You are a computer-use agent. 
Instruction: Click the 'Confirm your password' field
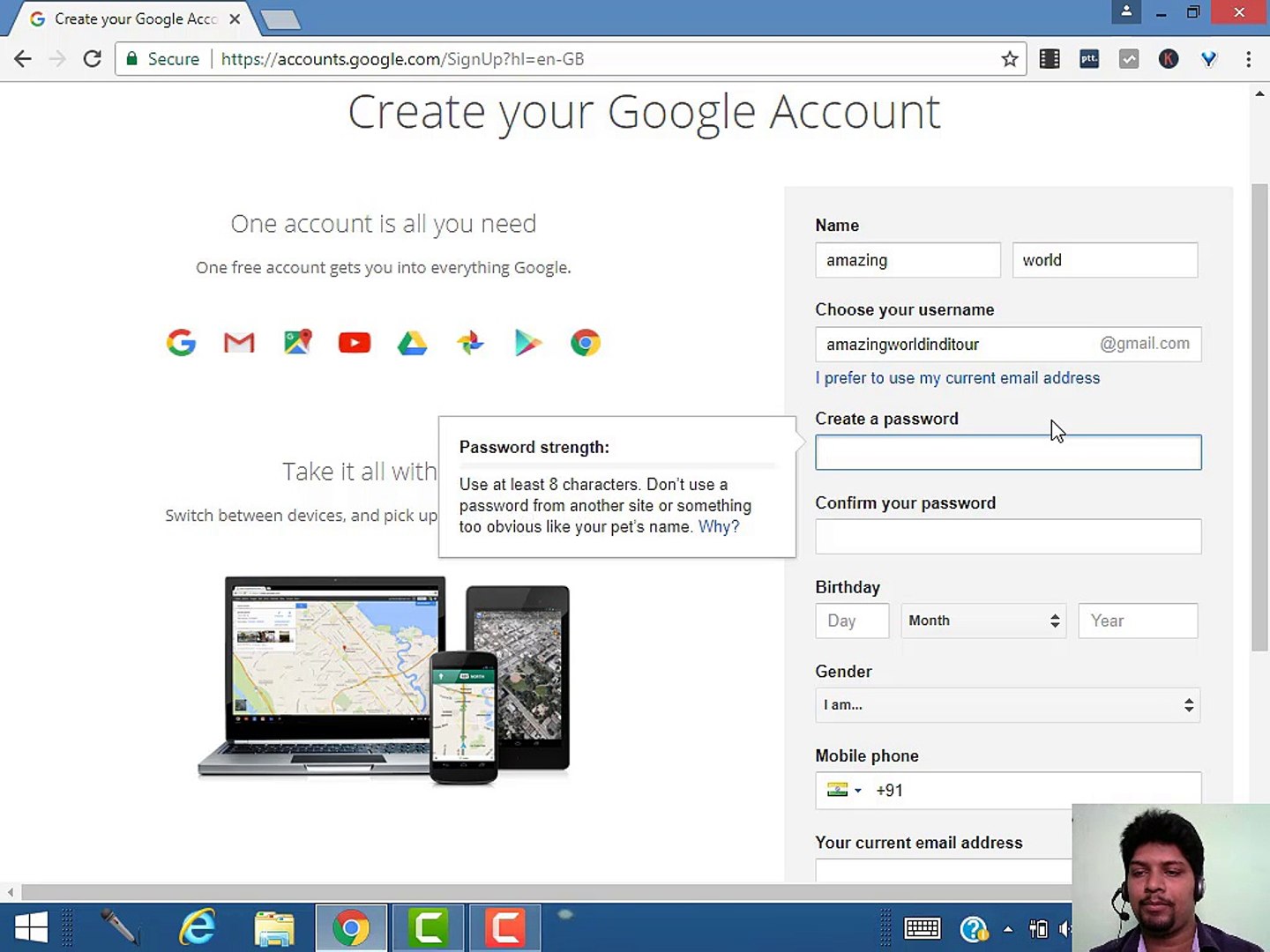[x=1008, y=537]
